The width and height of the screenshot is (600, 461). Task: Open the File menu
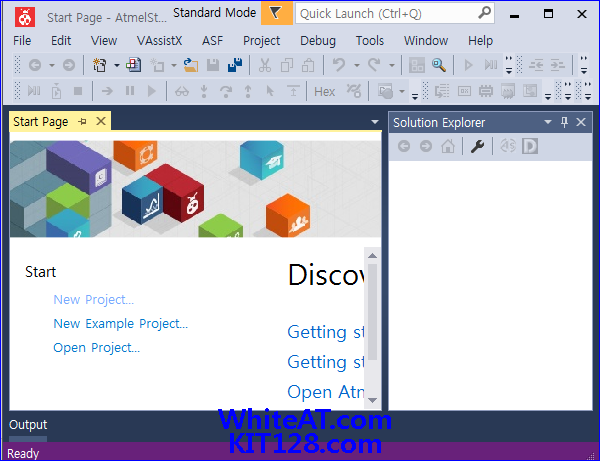(x=22, y=41)
